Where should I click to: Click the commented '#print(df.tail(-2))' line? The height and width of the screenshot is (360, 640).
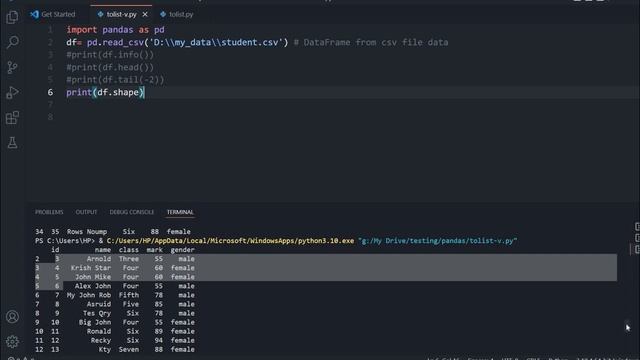pos(115,80)
